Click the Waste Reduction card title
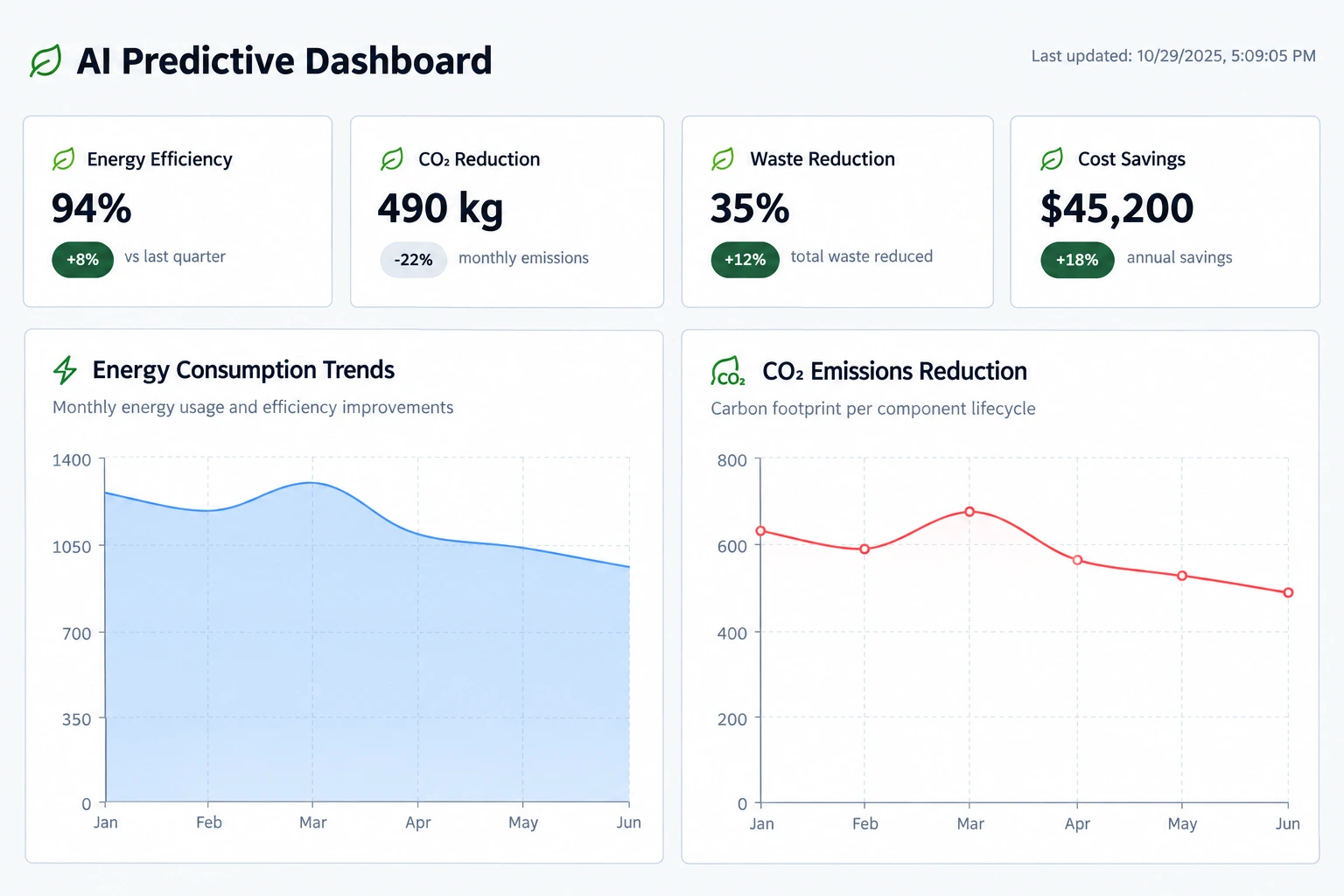 tap(822, 159)
